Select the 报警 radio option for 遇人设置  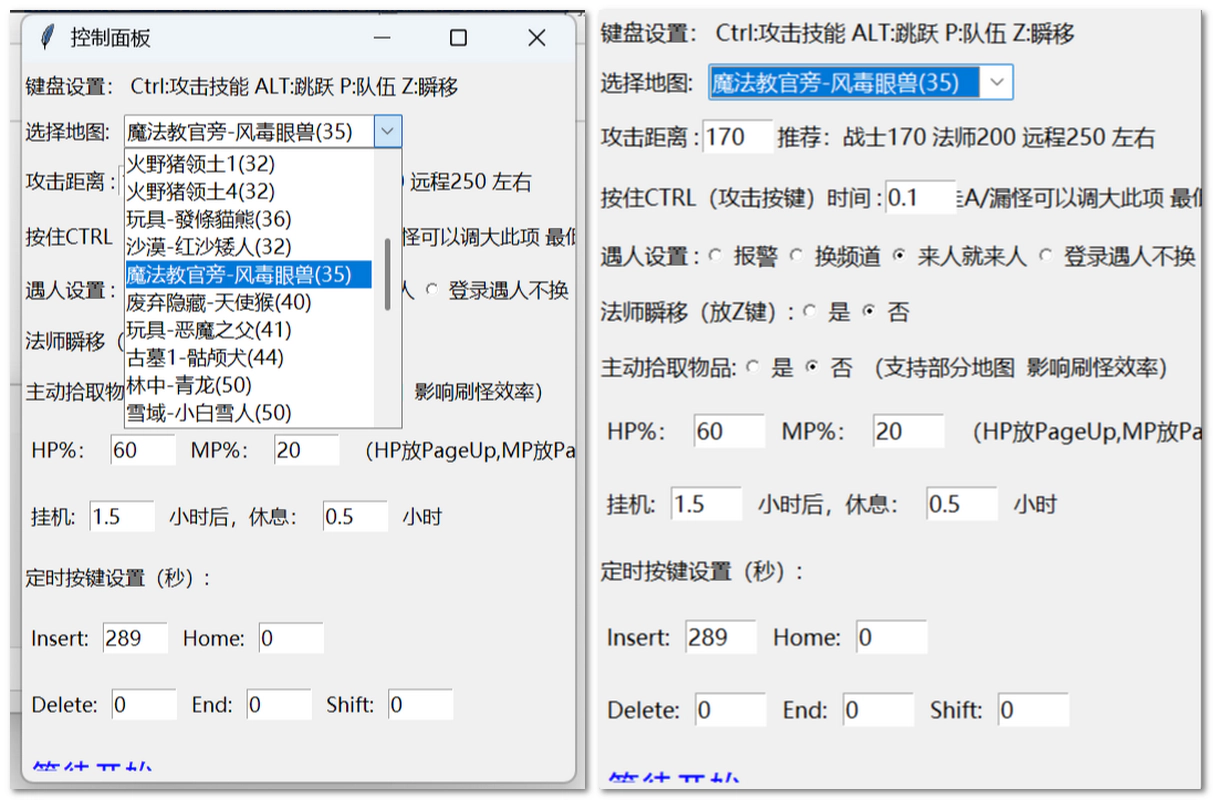point(715,256)
